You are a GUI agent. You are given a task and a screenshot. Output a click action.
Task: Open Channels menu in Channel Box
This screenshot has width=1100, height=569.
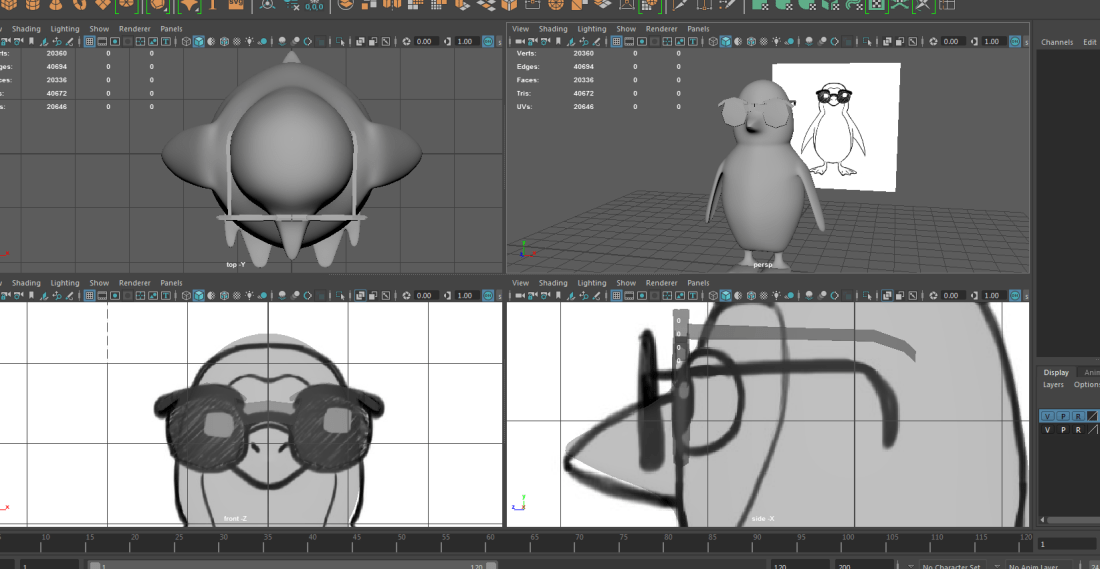coord(1056,42)
